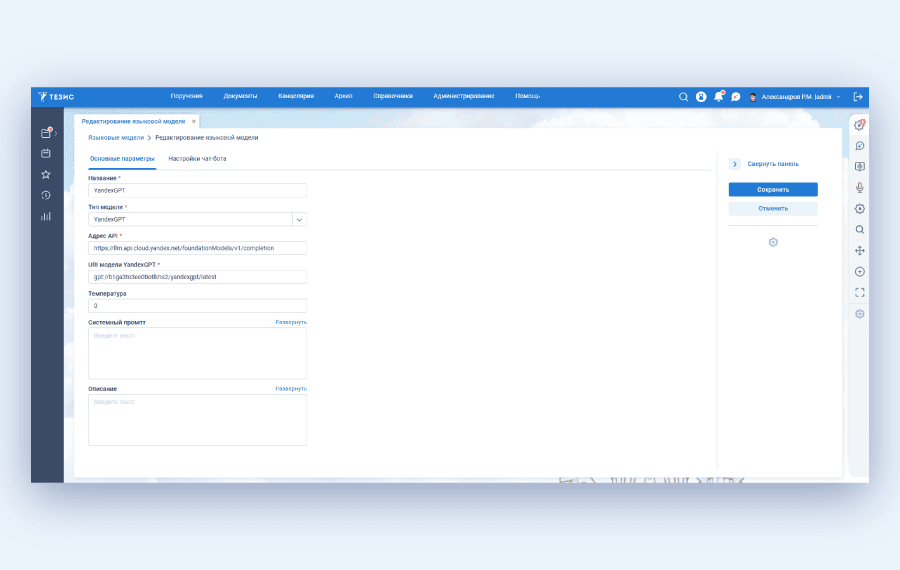Open the Канцелярия menu
The width and height of the screenshot is (900, 570).
[296, 96]
